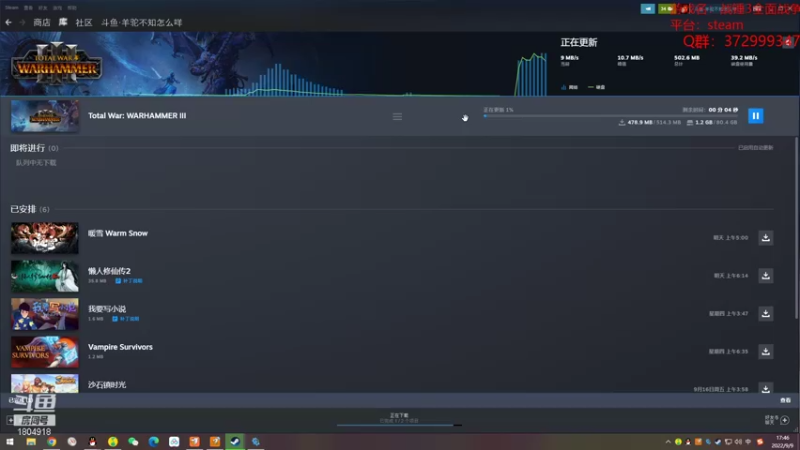
Task: Click the Steam icon in the taskbar
Action: pos(235,441)
